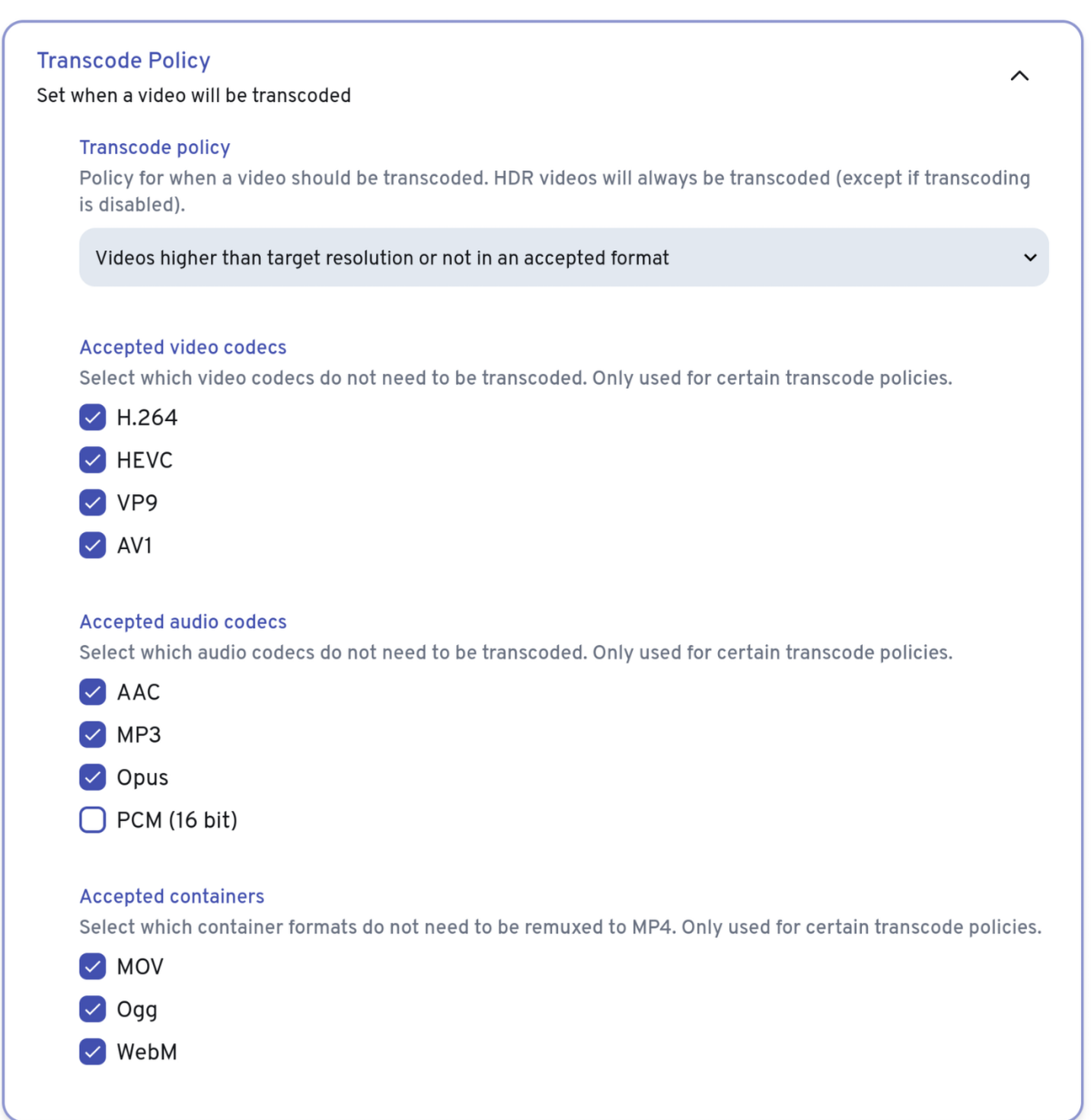Click the dropdown arrow in policy selector

pyautogui.click(x=1030, y=257)
